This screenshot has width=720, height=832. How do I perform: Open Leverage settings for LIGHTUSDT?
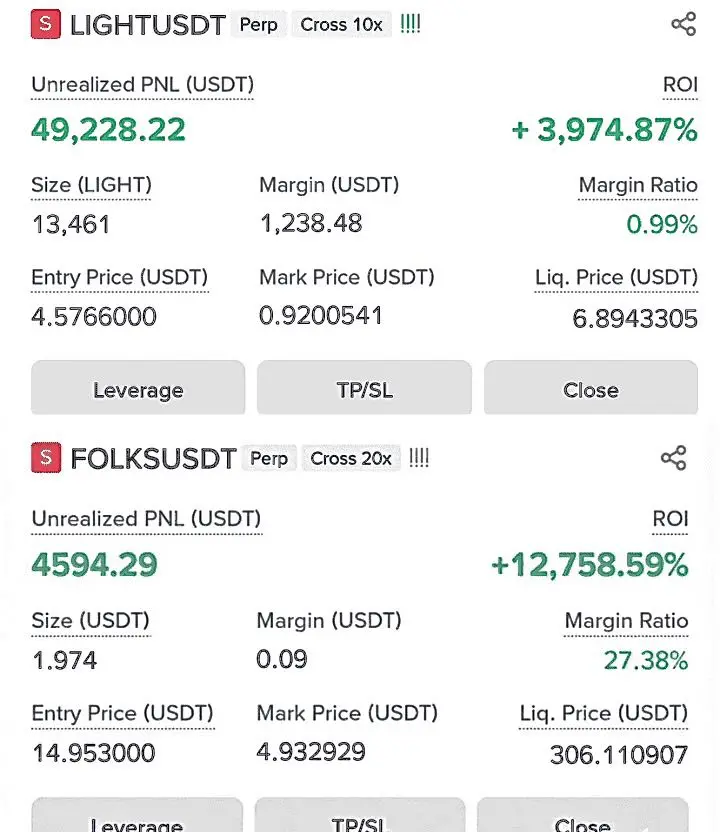pyautogui.click(x=138, y=388)
